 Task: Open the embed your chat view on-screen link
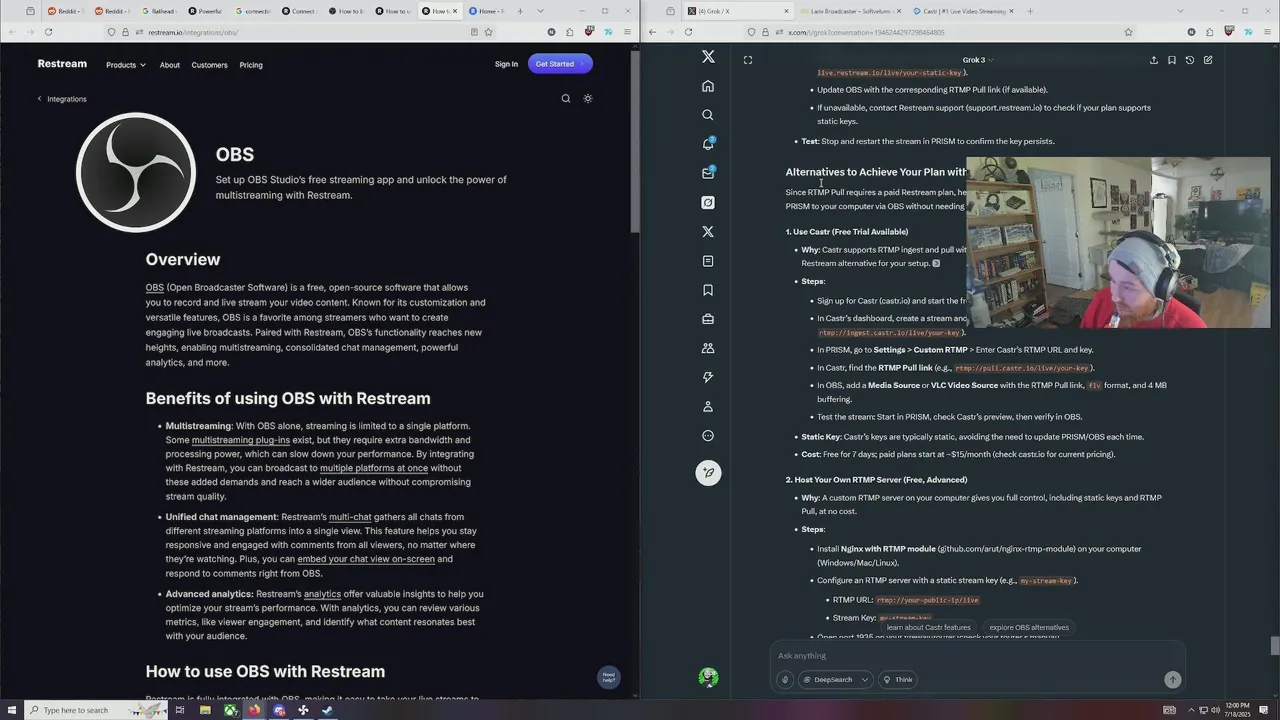366,559
